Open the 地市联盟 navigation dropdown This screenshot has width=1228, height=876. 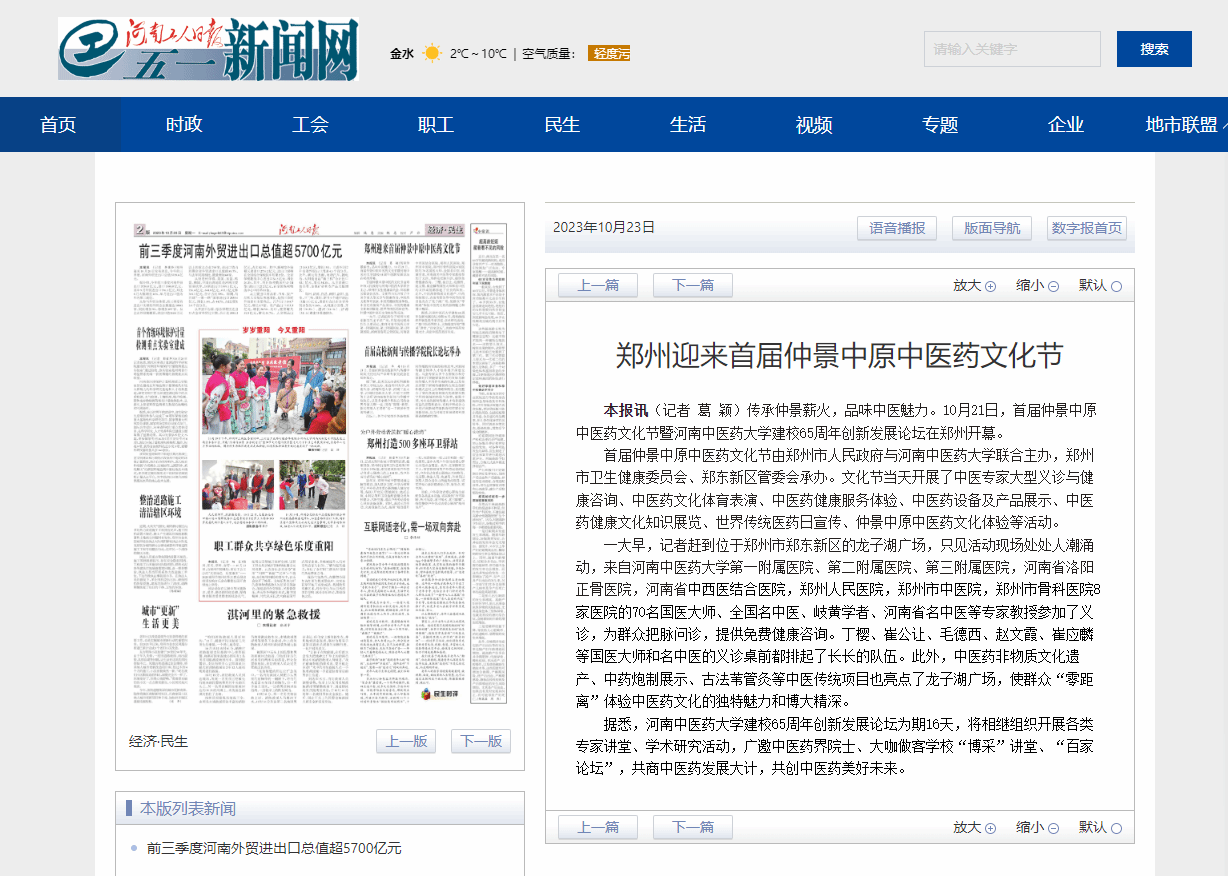tap(1186, 125)
